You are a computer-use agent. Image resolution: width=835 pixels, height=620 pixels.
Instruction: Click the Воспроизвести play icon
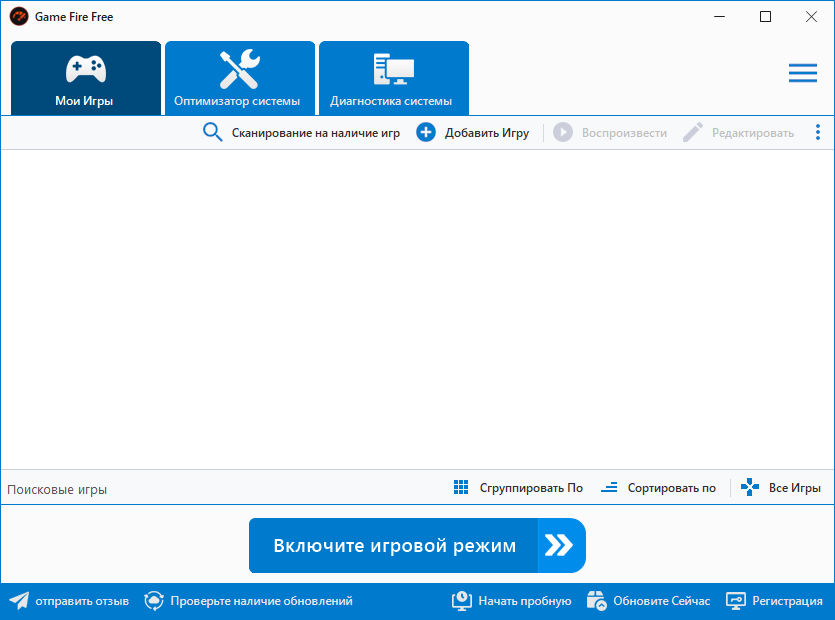coord(563,132)
